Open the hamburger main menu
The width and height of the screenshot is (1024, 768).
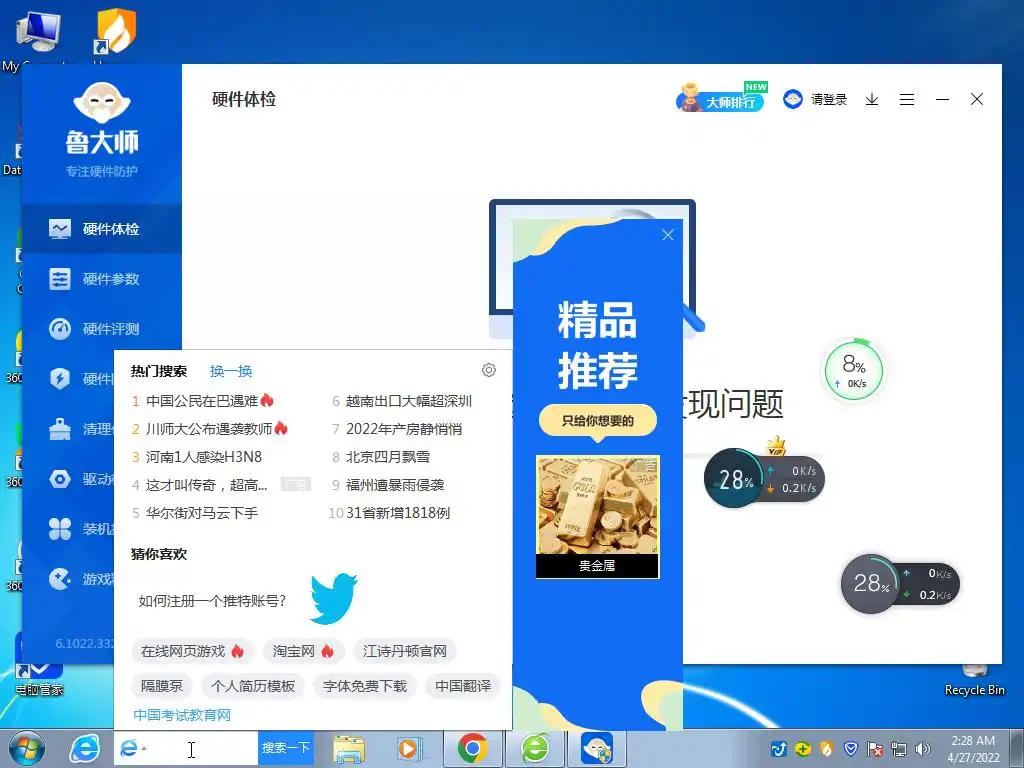[906, 99]
